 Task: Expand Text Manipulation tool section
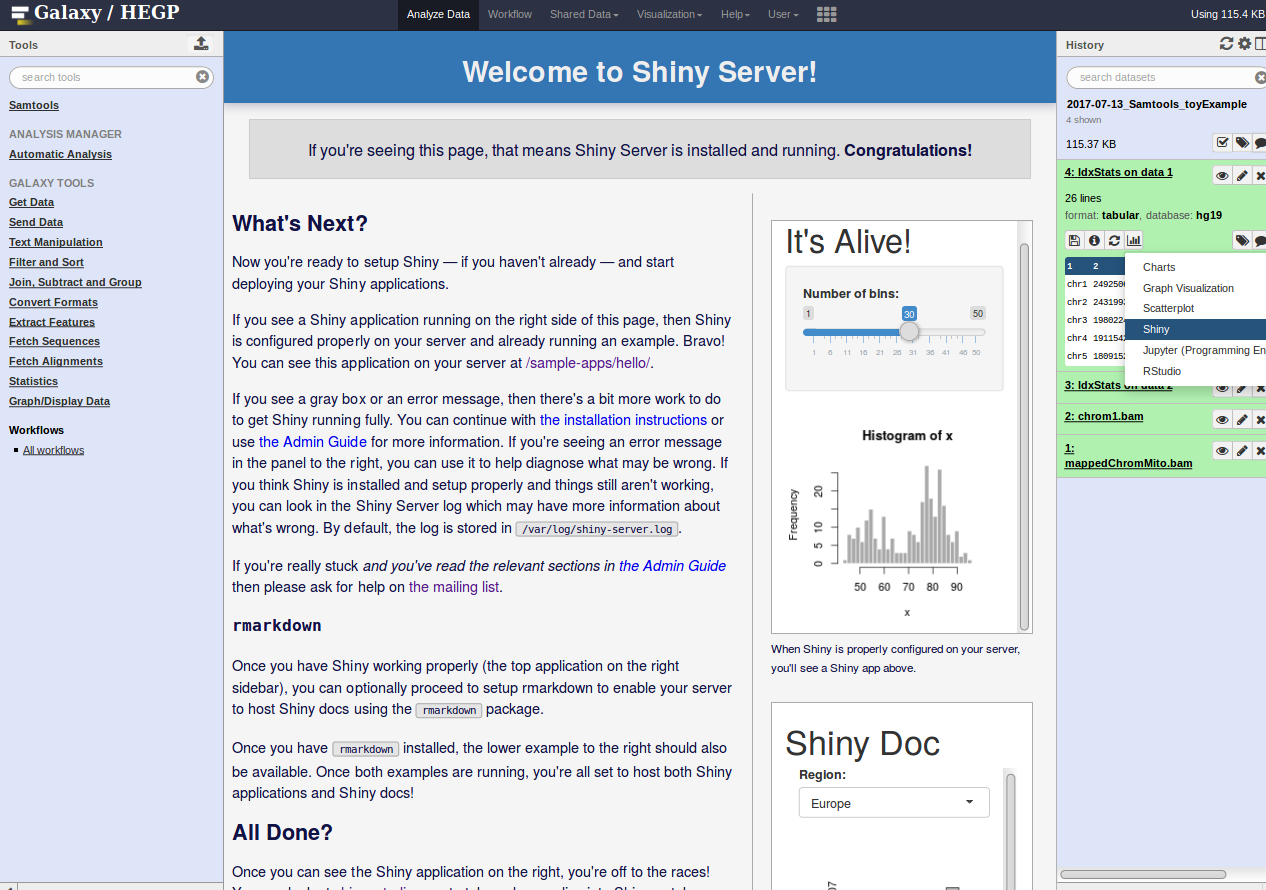pos(56,242)
